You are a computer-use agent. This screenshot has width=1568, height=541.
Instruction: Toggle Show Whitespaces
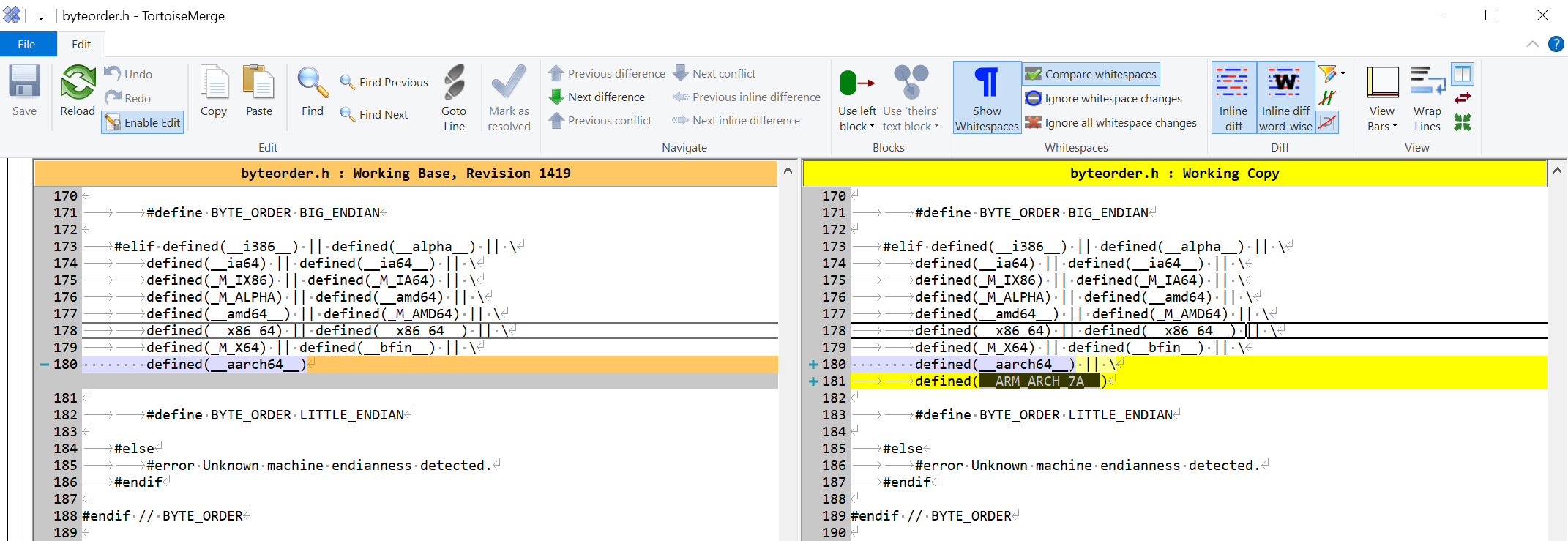[x=987, y=98]
